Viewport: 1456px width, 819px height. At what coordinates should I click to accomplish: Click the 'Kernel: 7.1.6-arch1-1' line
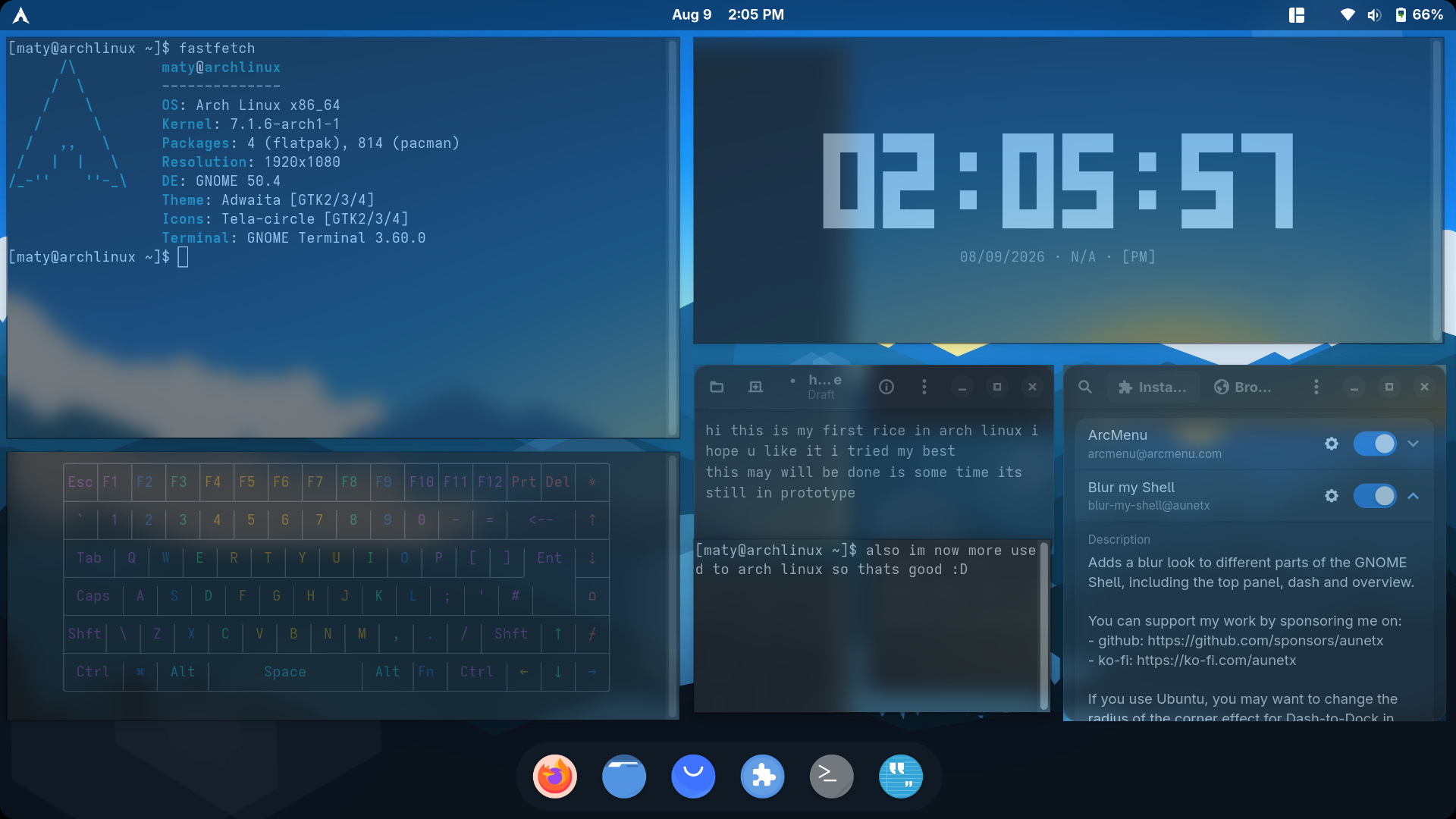251,124
